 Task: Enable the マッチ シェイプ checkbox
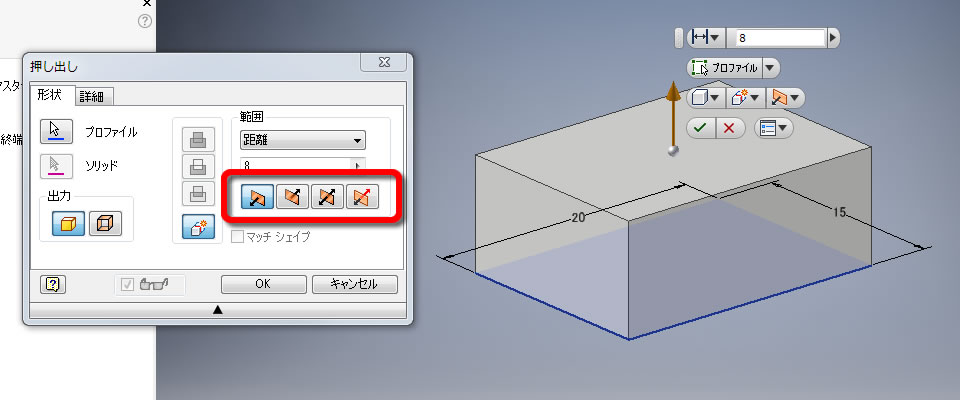pyautogui.click(x=237, y=236)
